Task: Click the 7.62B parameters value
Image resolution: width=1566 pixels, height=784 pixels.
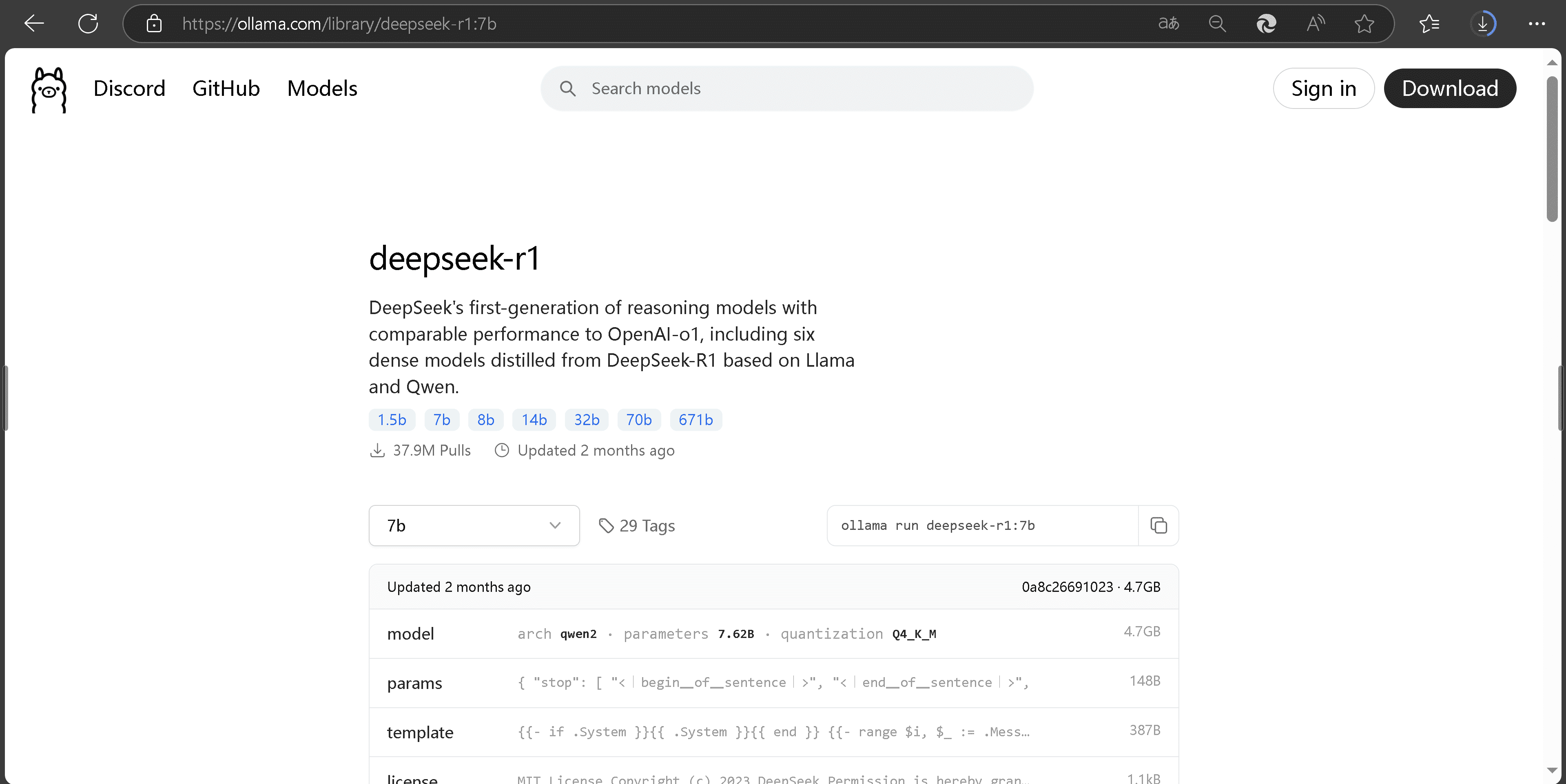Action: (x=735, y=634)
